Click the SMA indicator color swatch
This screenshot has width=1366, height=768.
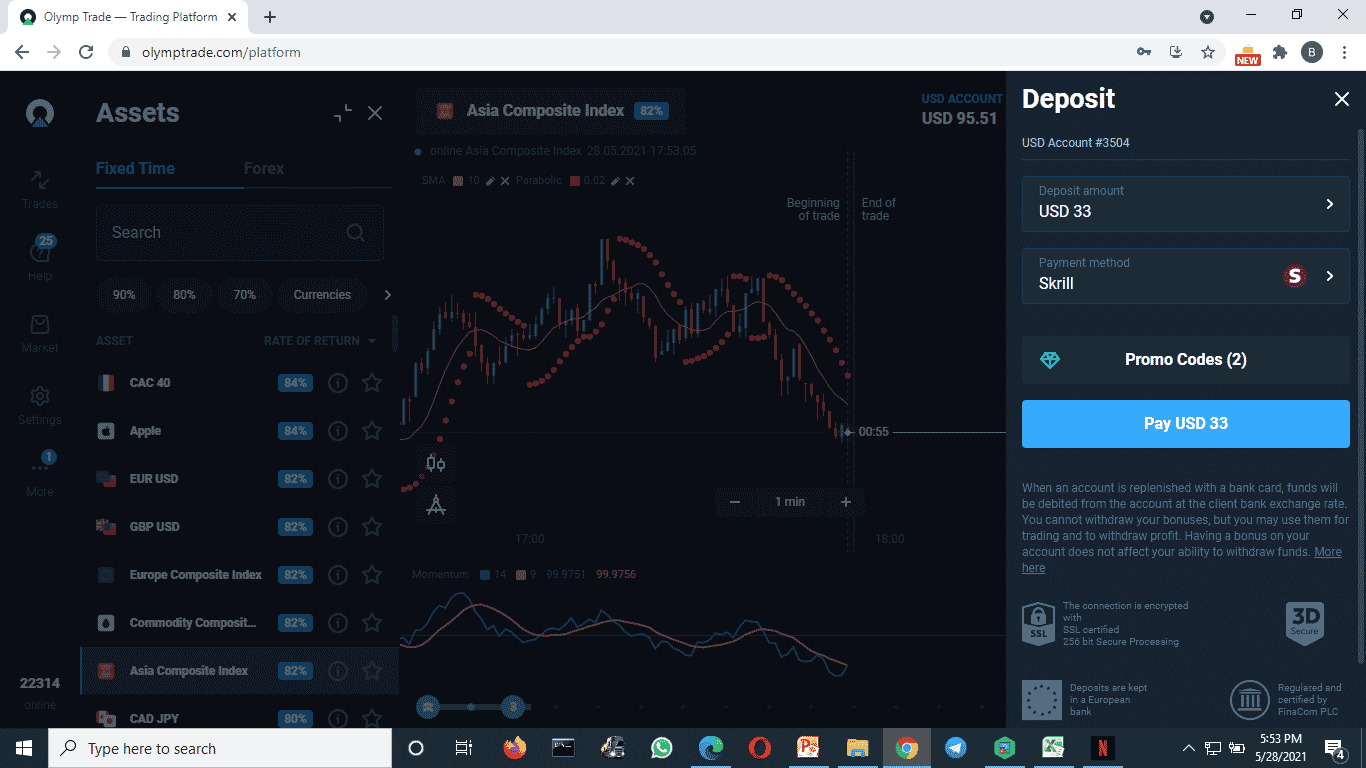tap(458, 181)
